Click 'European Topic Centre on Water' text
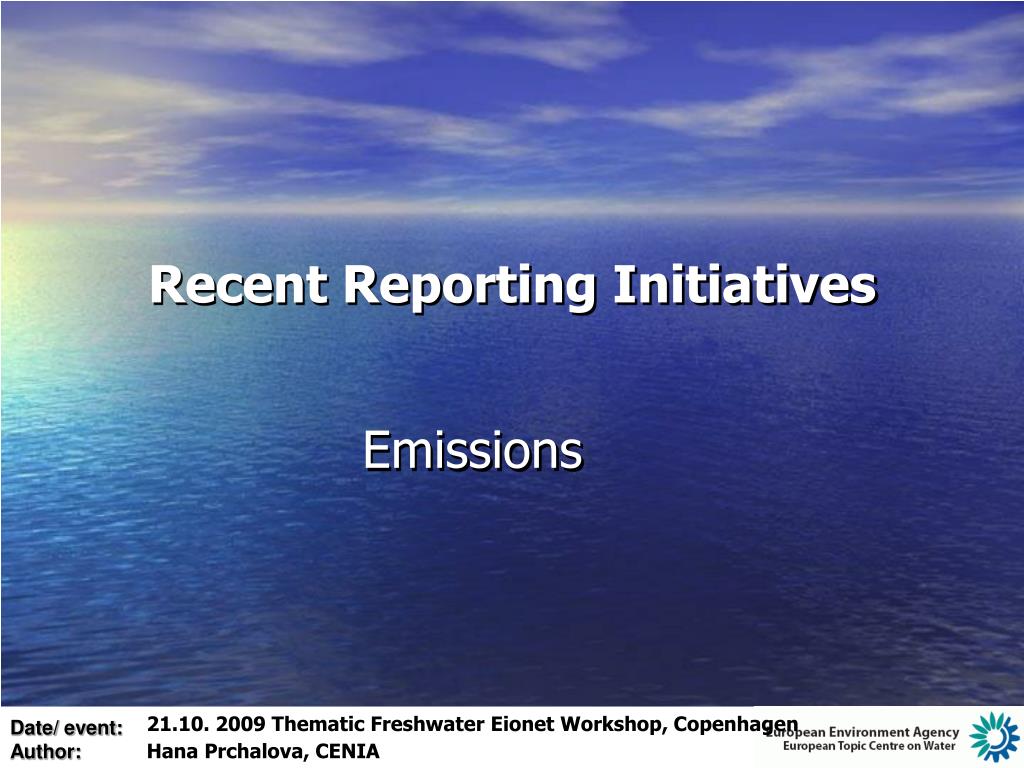The image size is (1024, 768). 869,746
